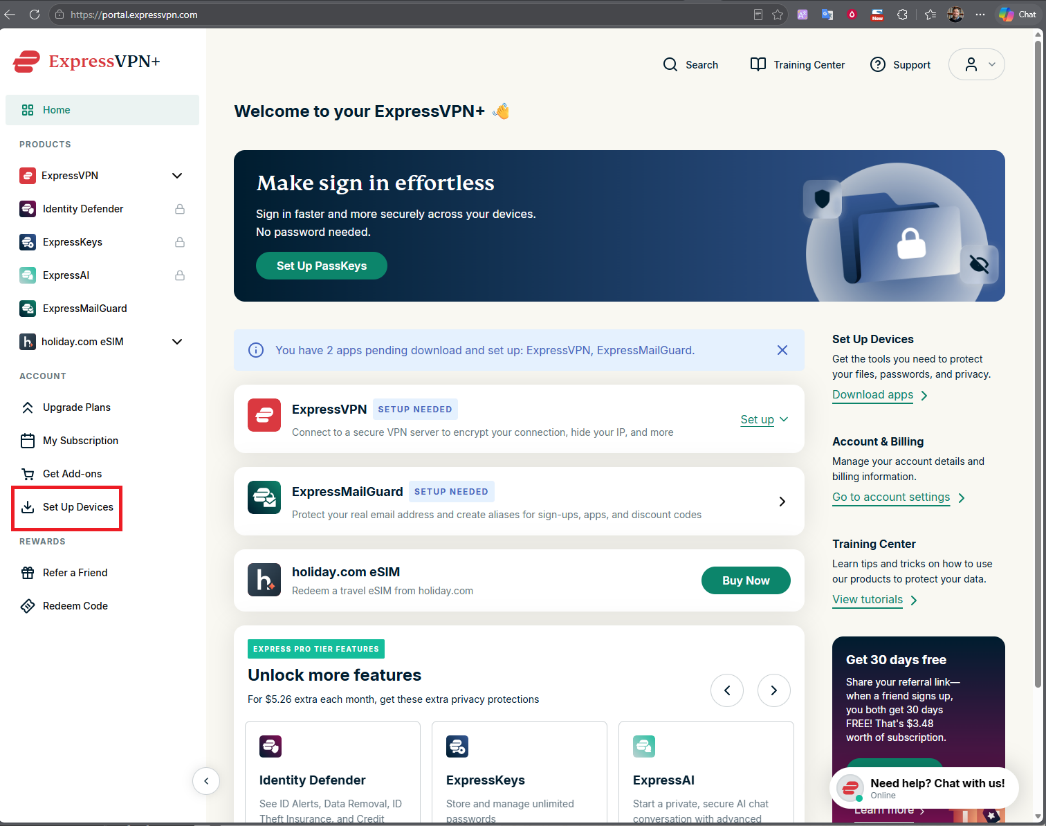Open the Copilot Chat icon in the browser

pyautogui.click(x=1017, y=14)
